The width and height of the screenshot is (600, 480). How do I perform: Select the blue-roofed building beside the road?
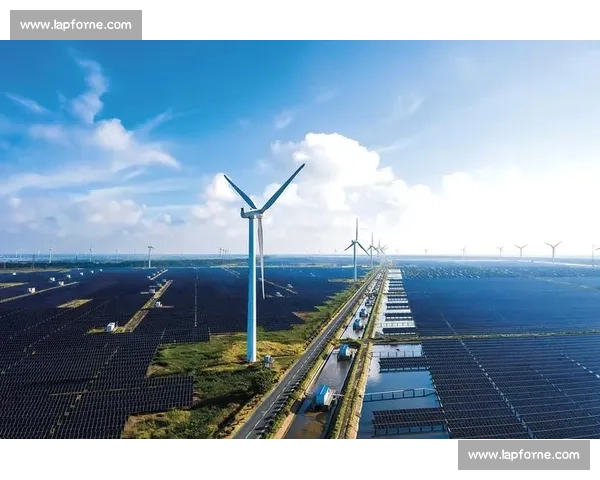pos(324,396)
